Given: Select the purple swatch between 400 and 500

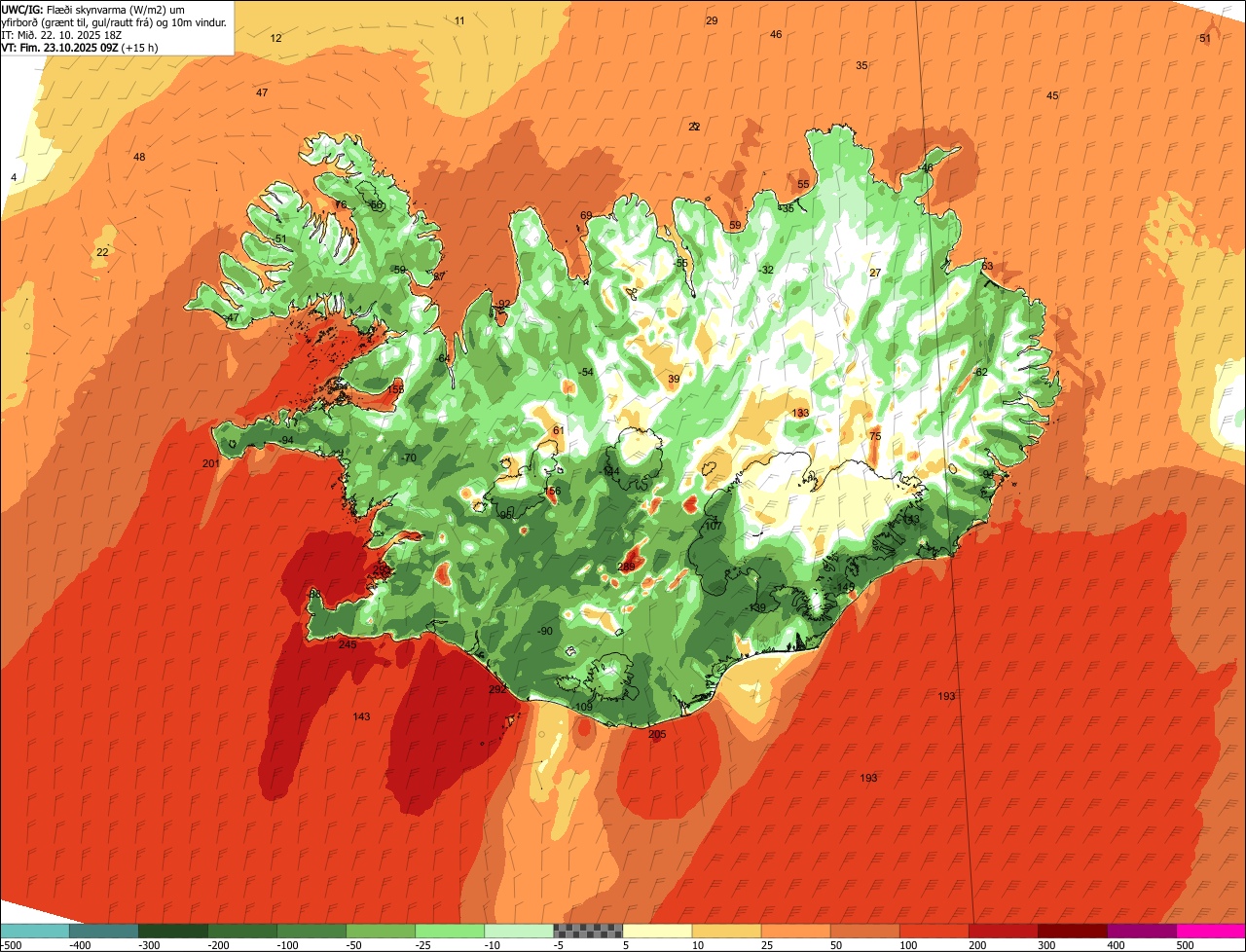Looking at the screenshot, I should click(1142, 930).
